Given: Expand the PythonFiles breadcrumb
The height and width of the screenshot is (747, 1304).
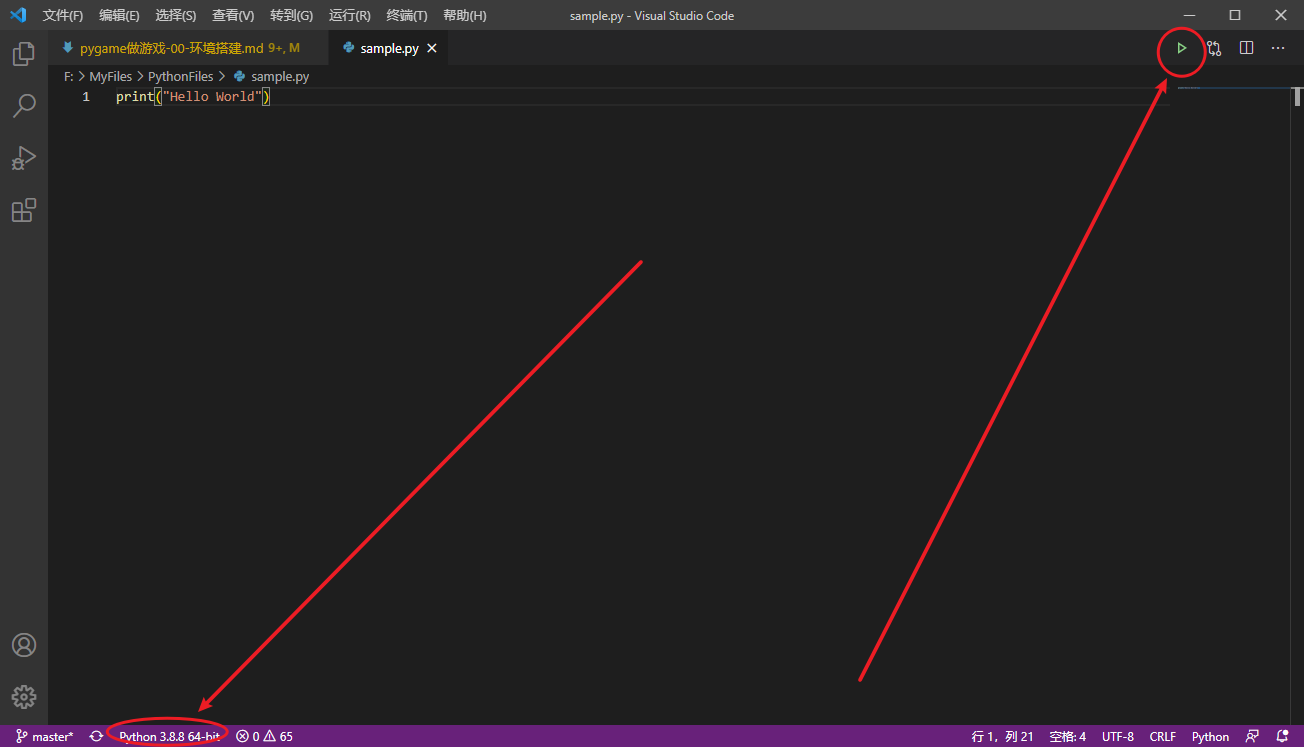Looking at the screenshot, I should [x=180, y=76].
